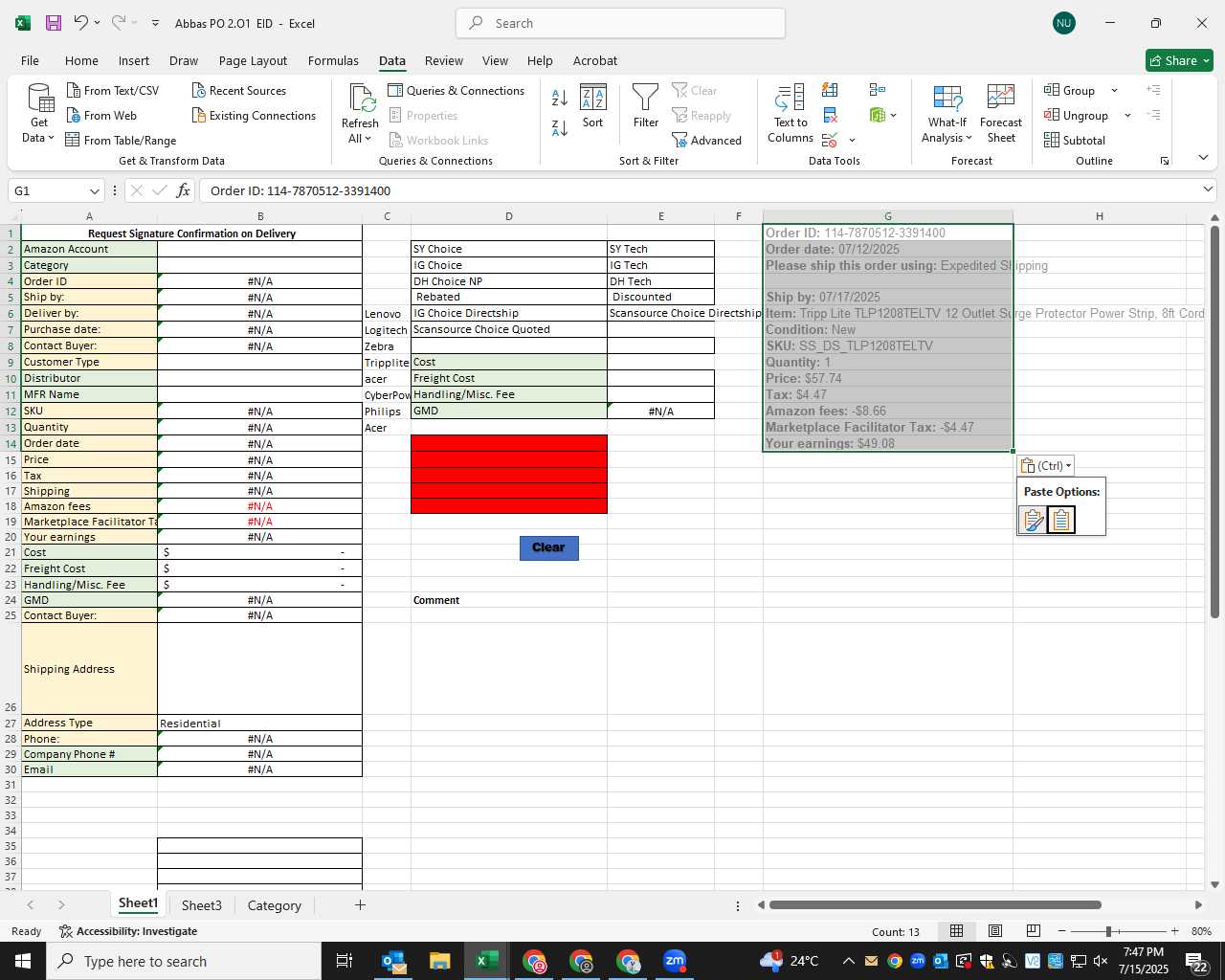Open Advanced filter options
The height and width of the screenshot is (980, 1225).
click(707, 140)
